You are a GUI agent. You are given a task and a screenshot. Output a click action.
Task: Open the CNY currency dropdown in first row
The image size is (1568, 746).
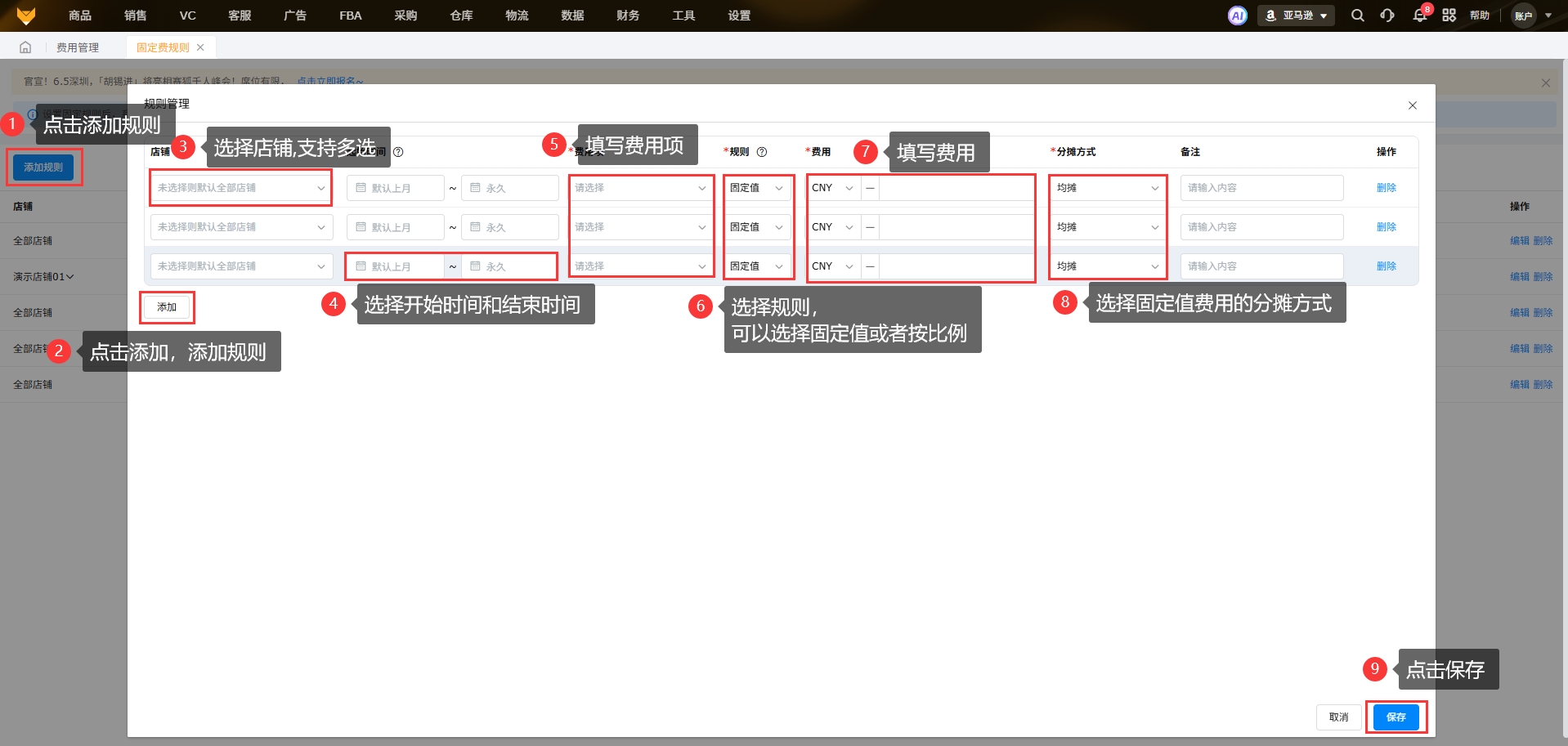pos(833,188)
